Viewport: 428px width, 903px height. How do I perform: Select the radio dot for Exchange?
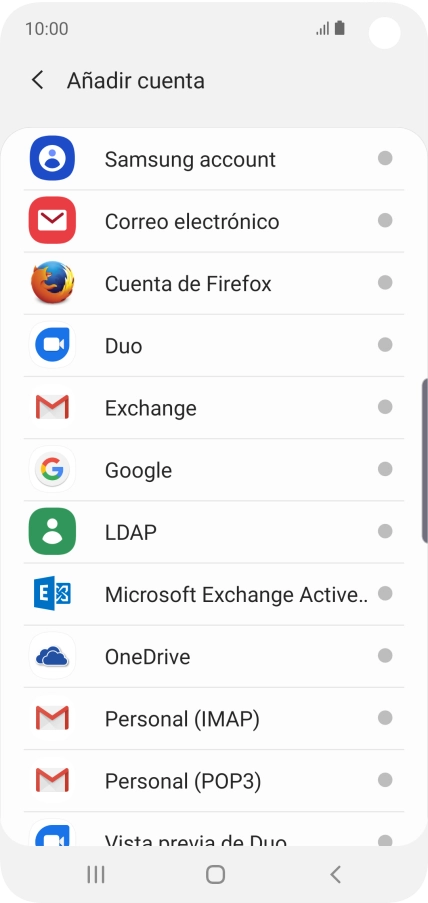[x=385, y=407]
